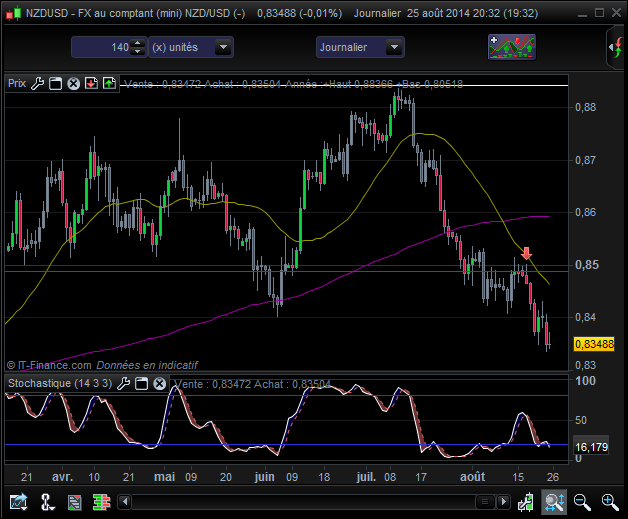Click Prix panel window icon

point(55,84)
